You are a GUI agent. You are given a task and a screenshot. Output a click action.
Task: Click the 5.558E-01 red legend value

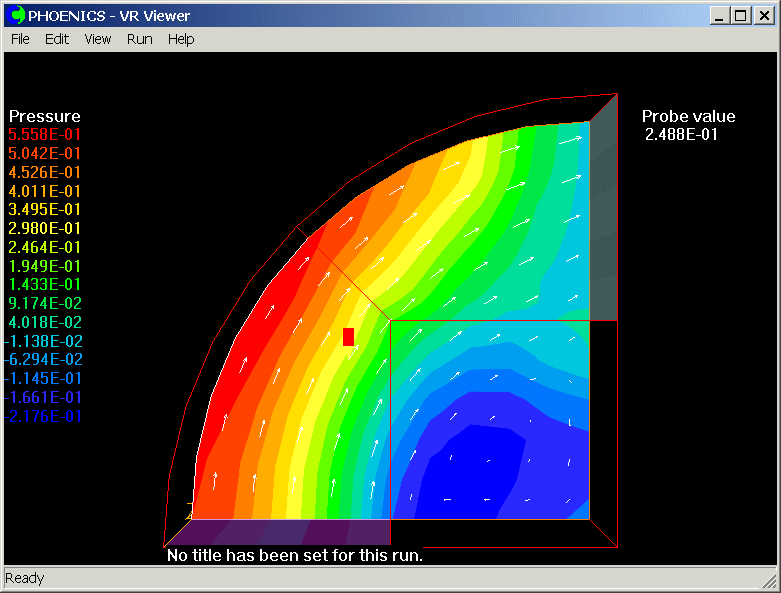[45, 135]
